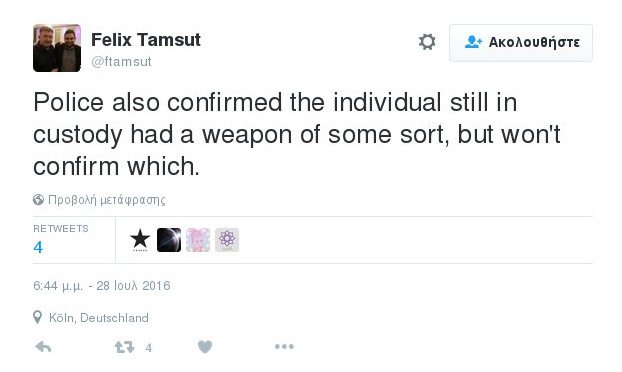622x372 pixels.
Task: Open the Köln, Deutschland location link
Action: (99, 318)
